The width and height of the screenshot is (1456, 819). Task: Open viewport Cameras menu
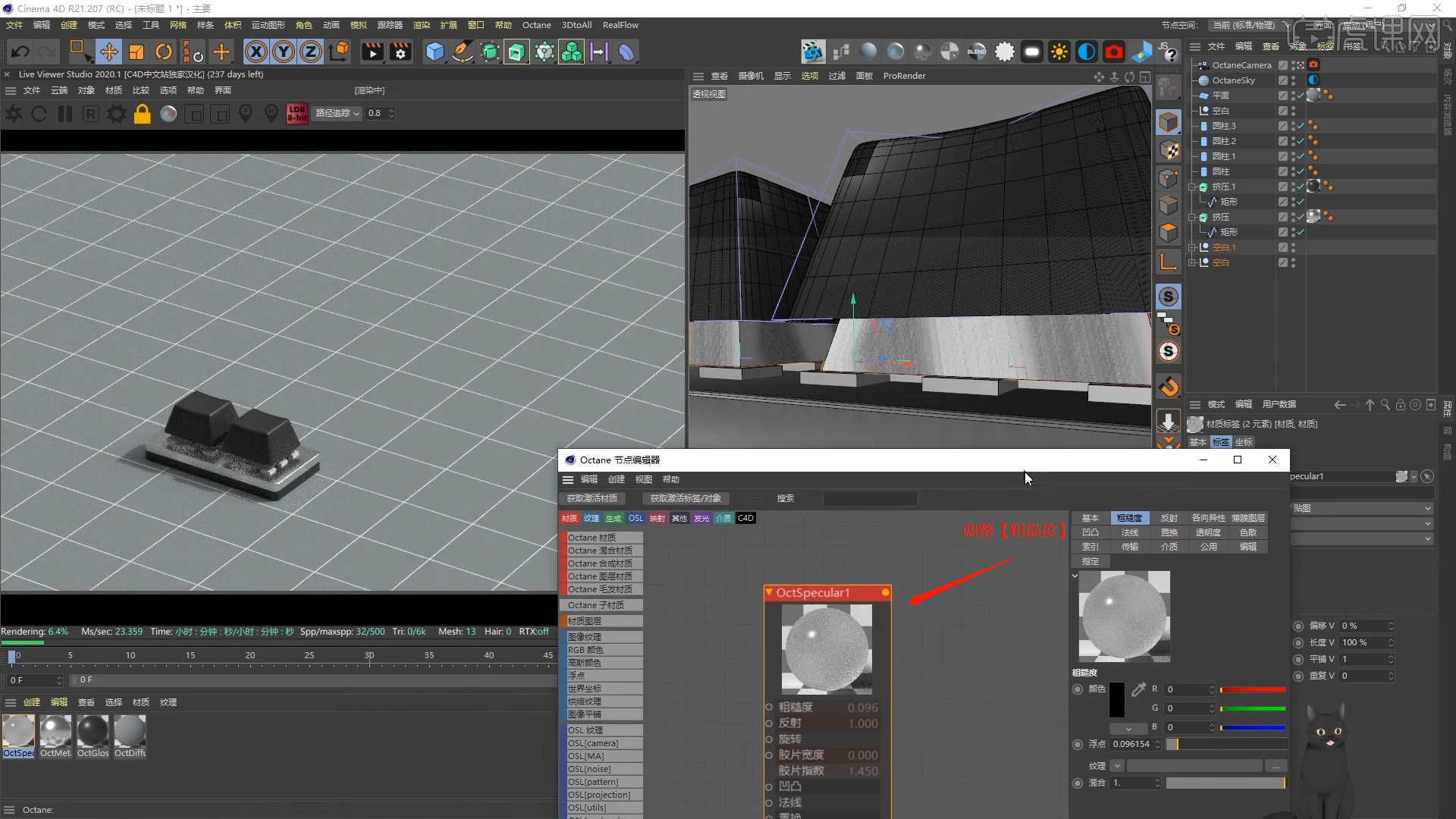click(751, 76)
